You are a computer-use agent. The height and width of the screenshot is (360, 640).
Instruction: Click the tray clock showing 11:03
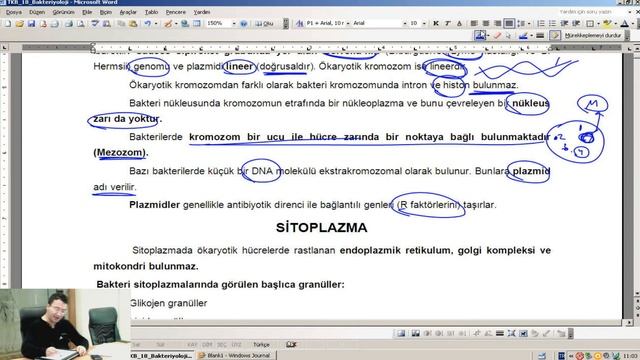(631, 356)
